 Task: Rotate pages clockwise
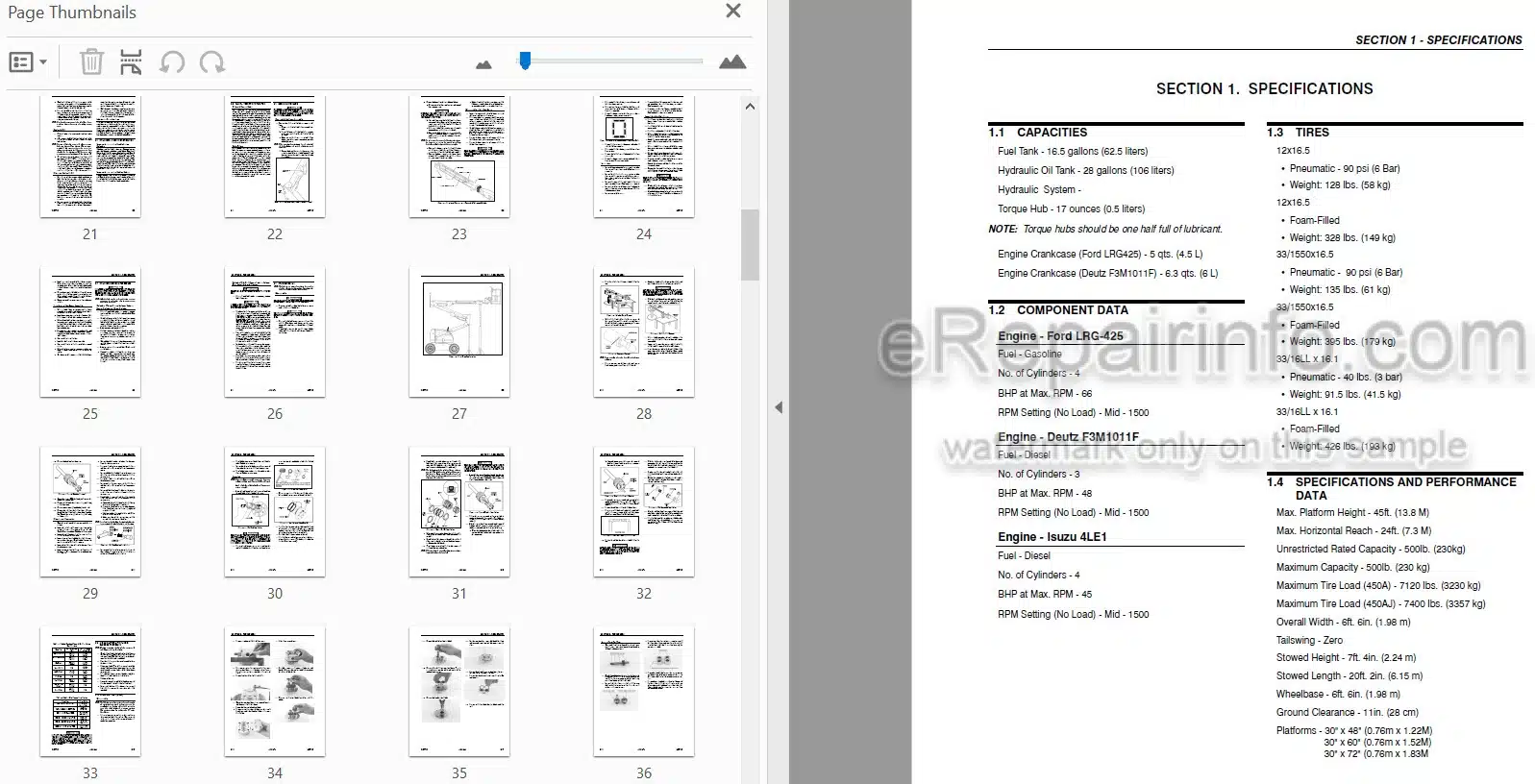point(212,62)
